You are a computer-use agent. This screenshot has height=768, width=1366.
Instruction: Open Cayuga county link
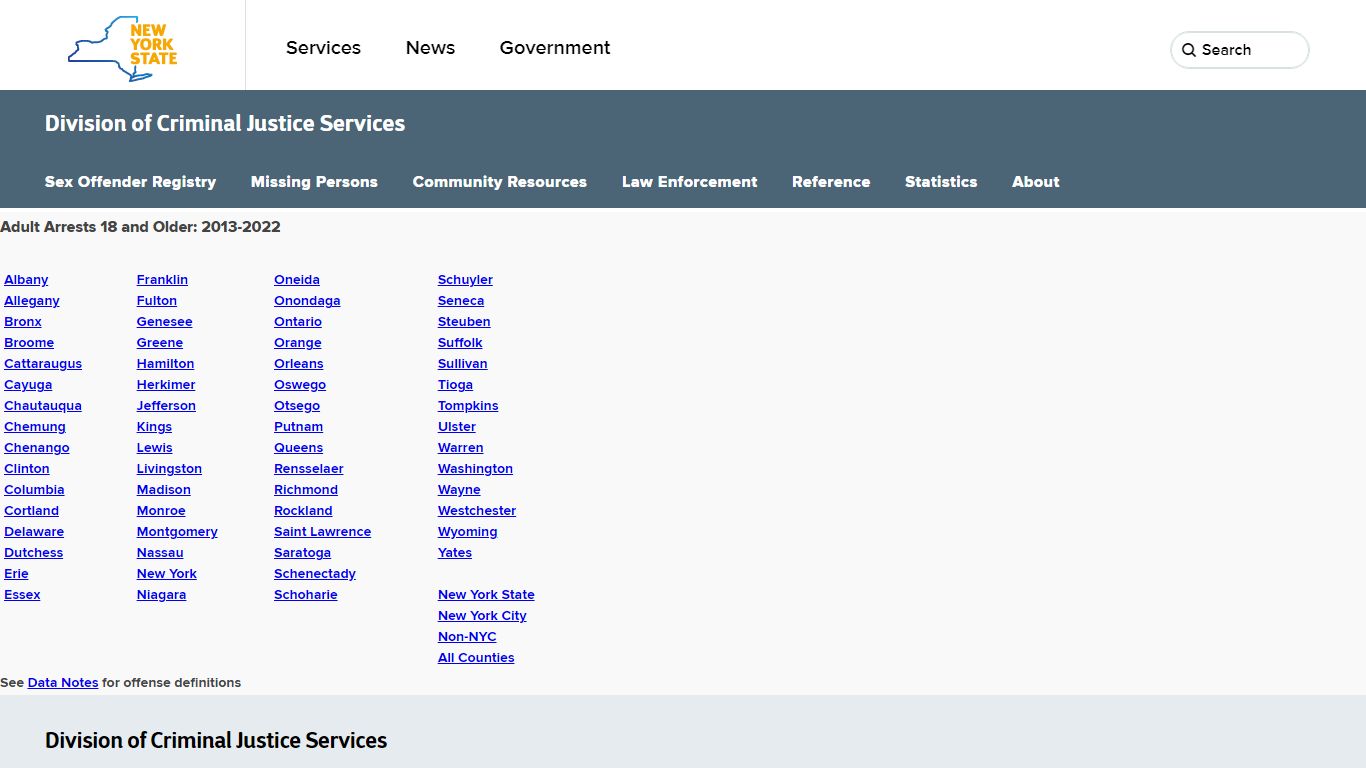pyautogui.click(x=28, y=385)
